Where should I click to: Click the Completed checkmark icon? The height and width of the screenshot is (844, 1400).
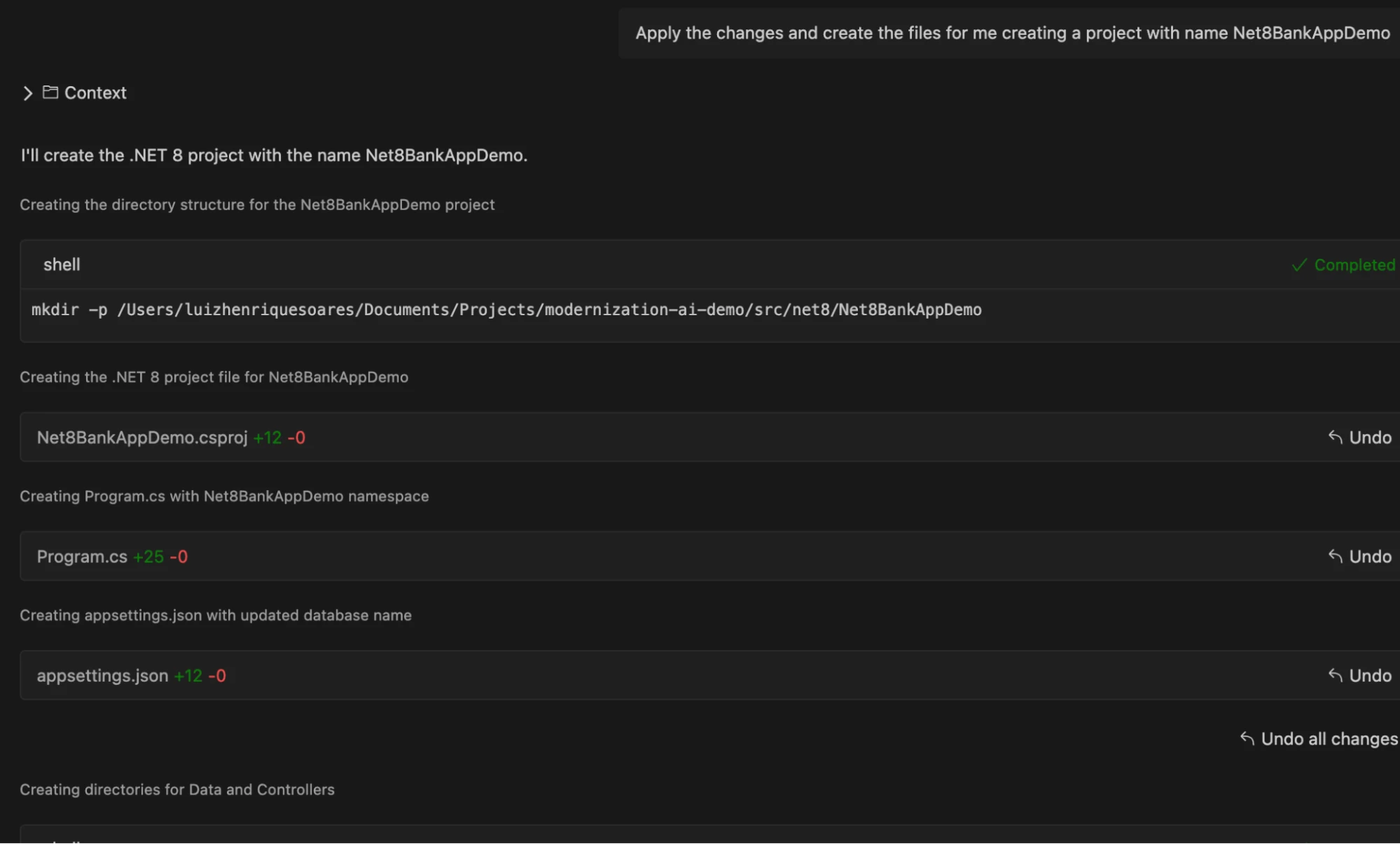point(1299,265)
